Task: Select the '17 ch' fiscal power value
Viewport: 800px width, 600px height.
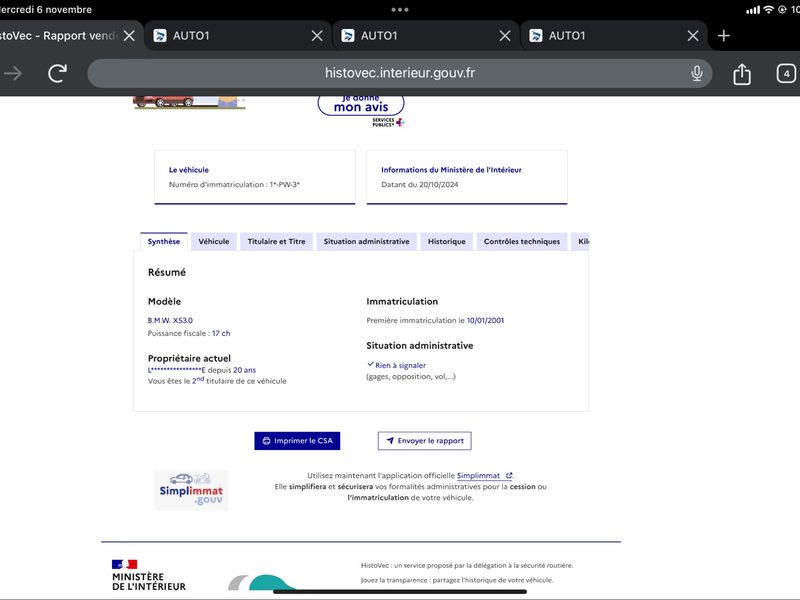Action: [x=221, y=333]
